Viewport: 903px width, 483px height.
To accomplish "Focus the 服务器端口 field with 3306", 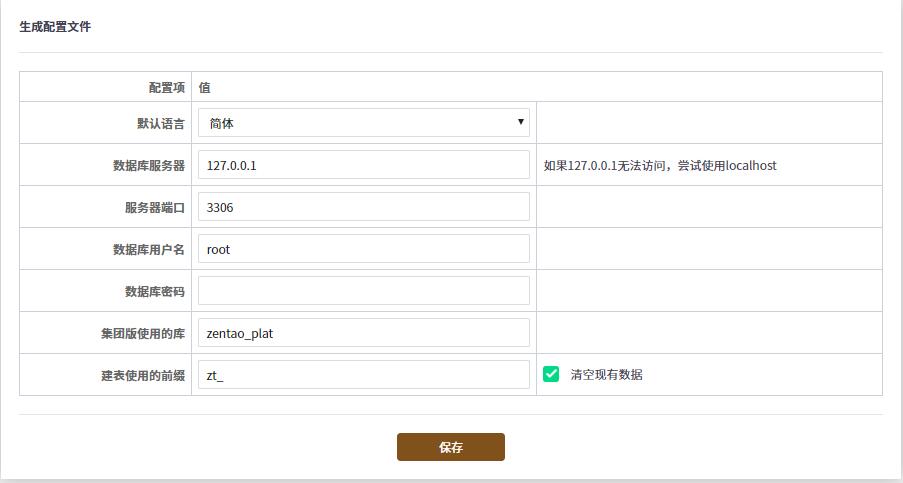I will [x=364, y=207].
